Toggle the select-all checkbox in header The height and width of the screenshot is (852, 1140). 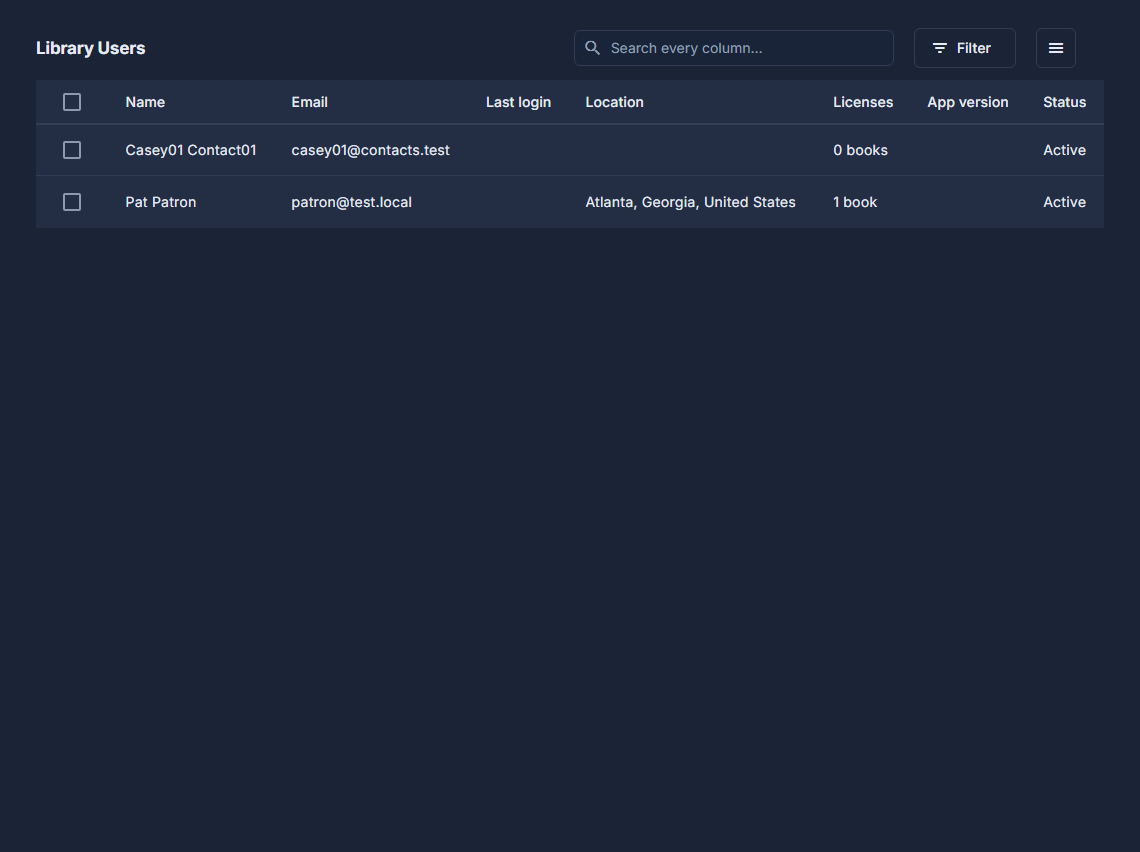tap(72, 103)
